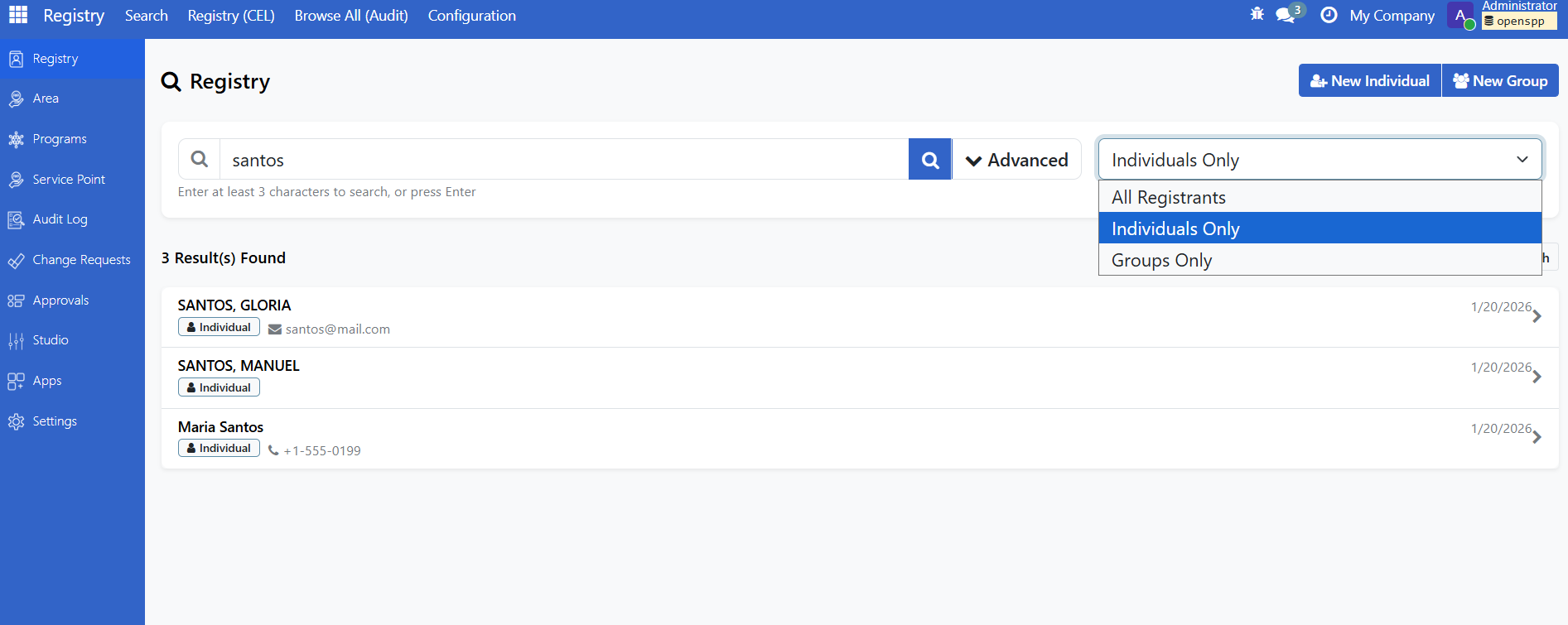Click the envelope icon beside santos@mail.com

point(275,329)
